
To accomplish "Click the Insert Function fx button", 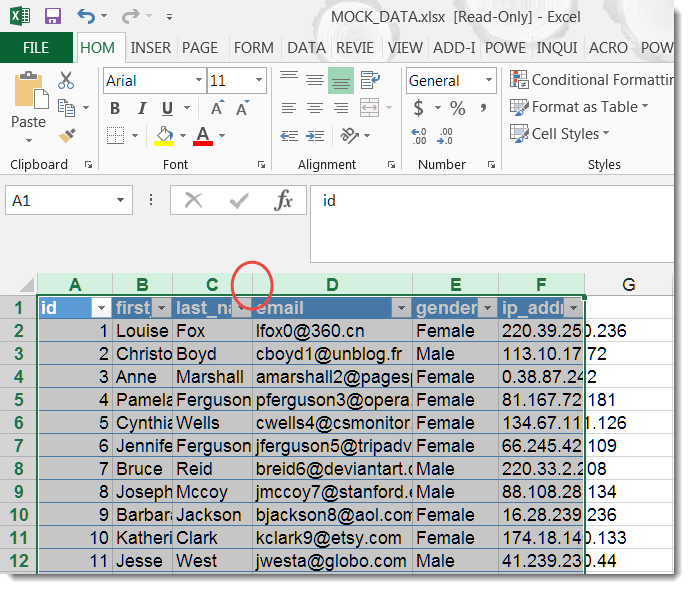I will (283, 200).
